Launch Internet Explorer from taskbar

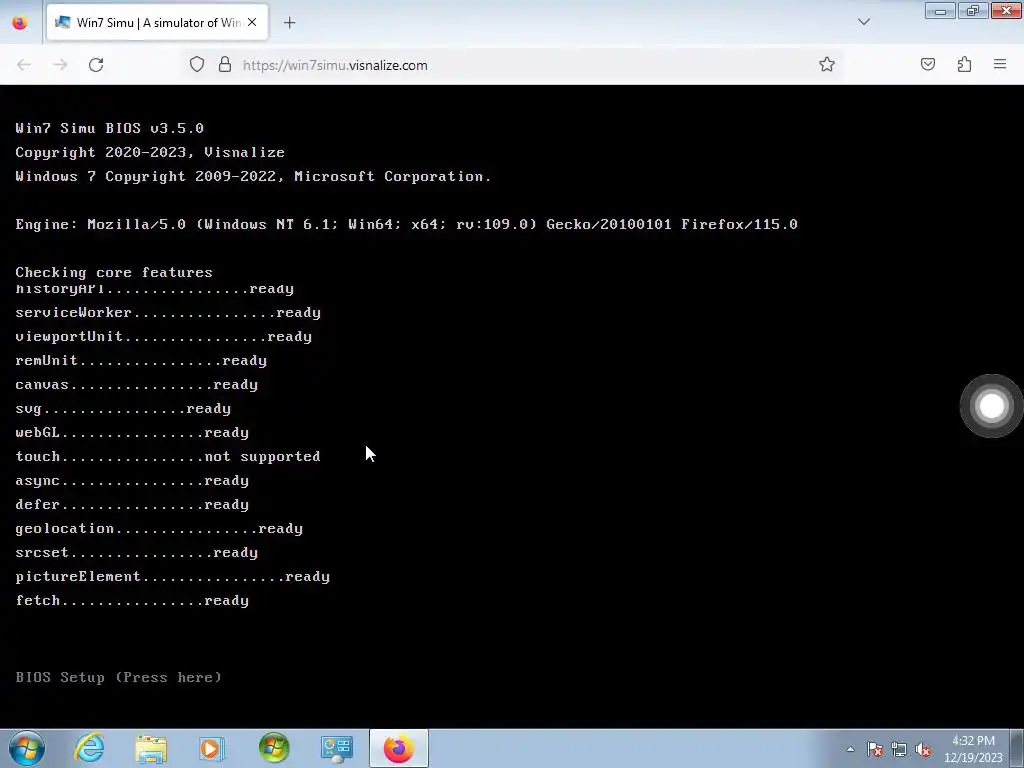tap(89, 748)
